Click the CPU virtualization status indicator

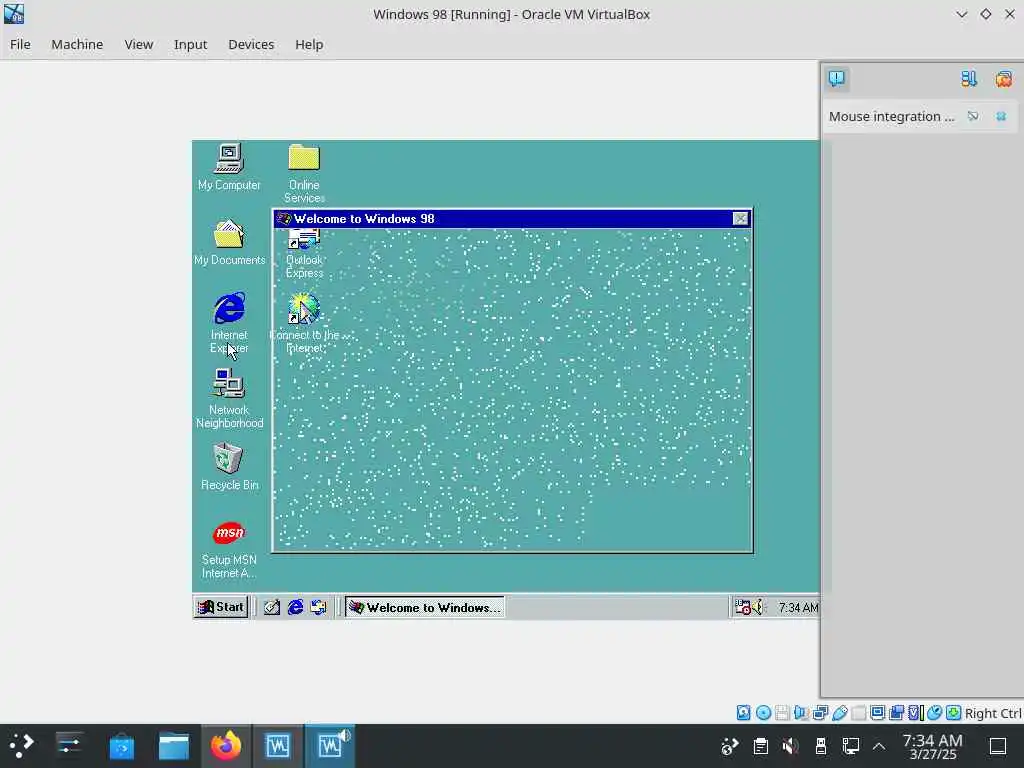pos(916,712)
